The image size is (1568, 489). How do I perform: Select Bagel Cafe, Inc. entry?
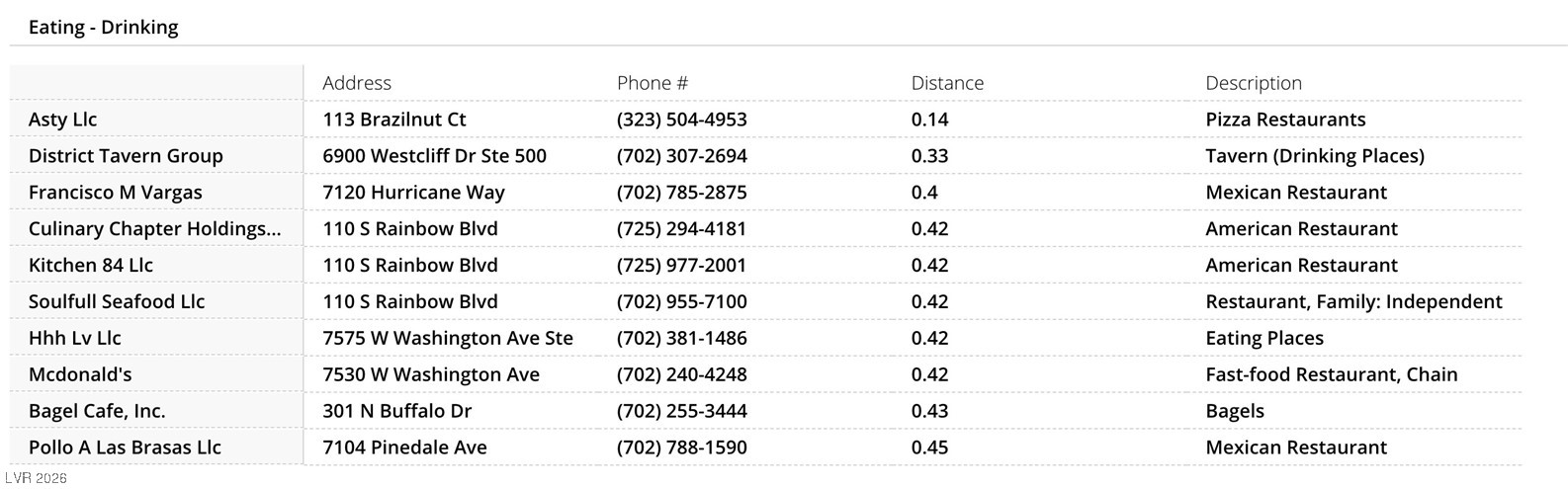(97, 412)
